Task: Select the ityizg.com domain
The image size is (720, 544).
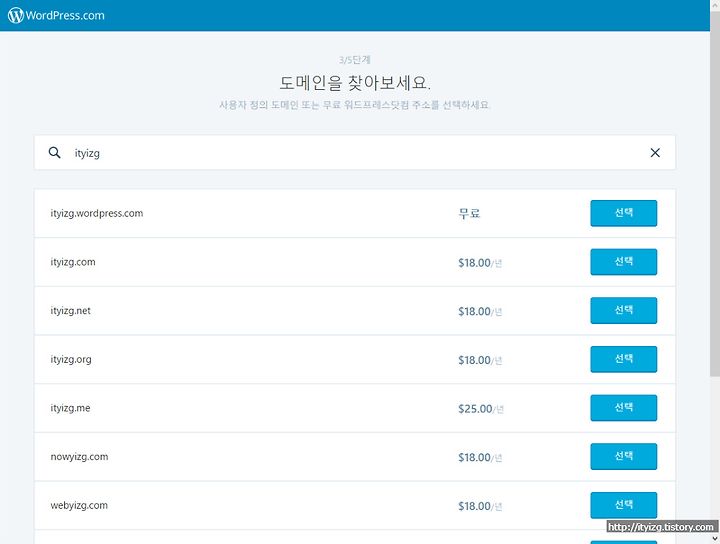Action: [x=624, y=262]
